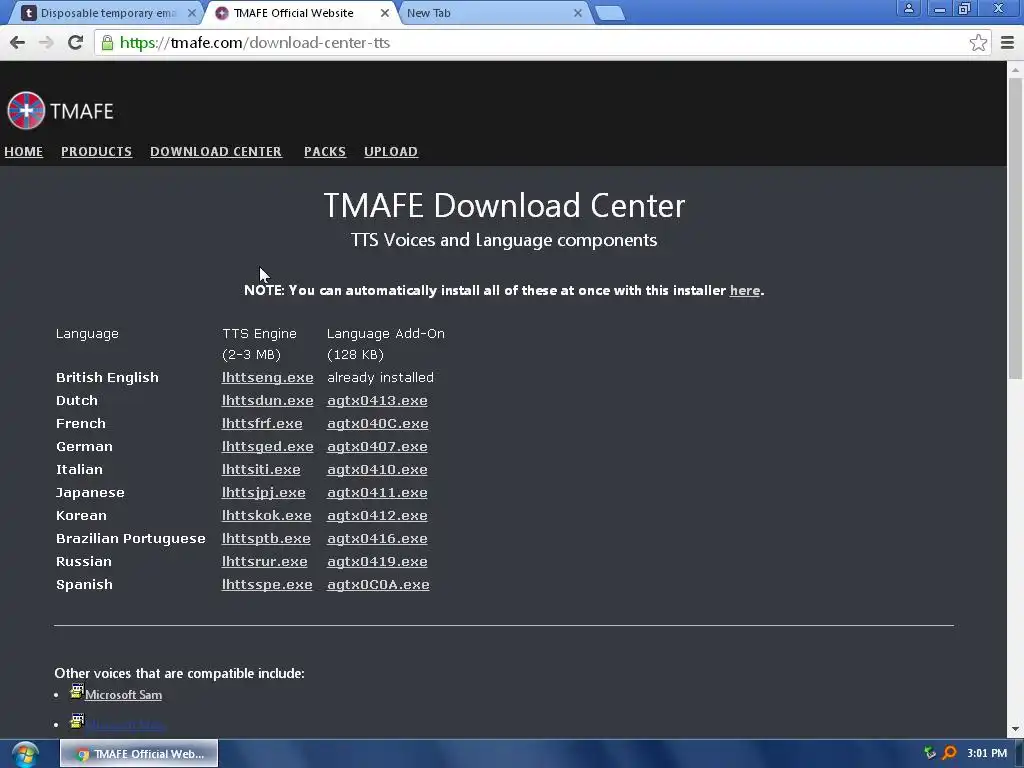Image resolution: width=1024 pixels, height=768 pixels.
Task: Go to HOME in site navigation
Action: tap(24, 152)
